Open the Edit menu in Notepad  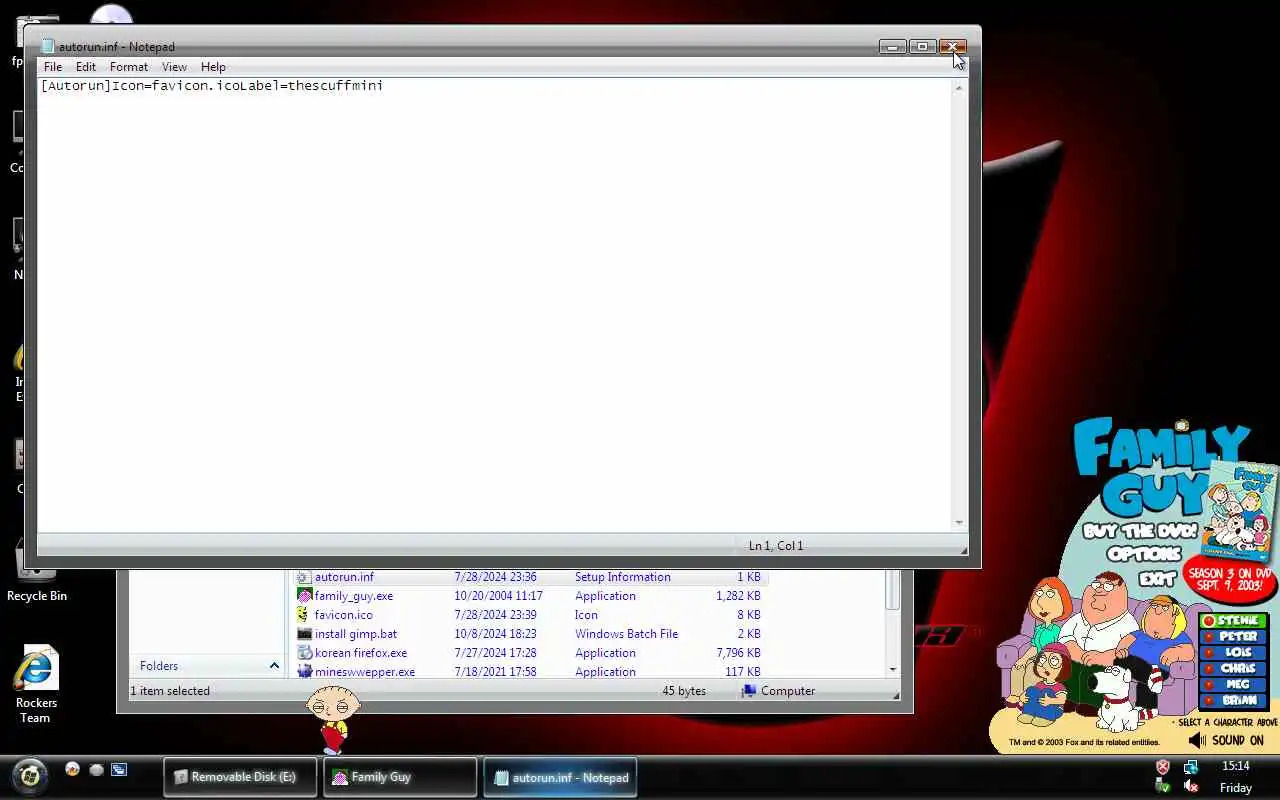click(86, 67)
